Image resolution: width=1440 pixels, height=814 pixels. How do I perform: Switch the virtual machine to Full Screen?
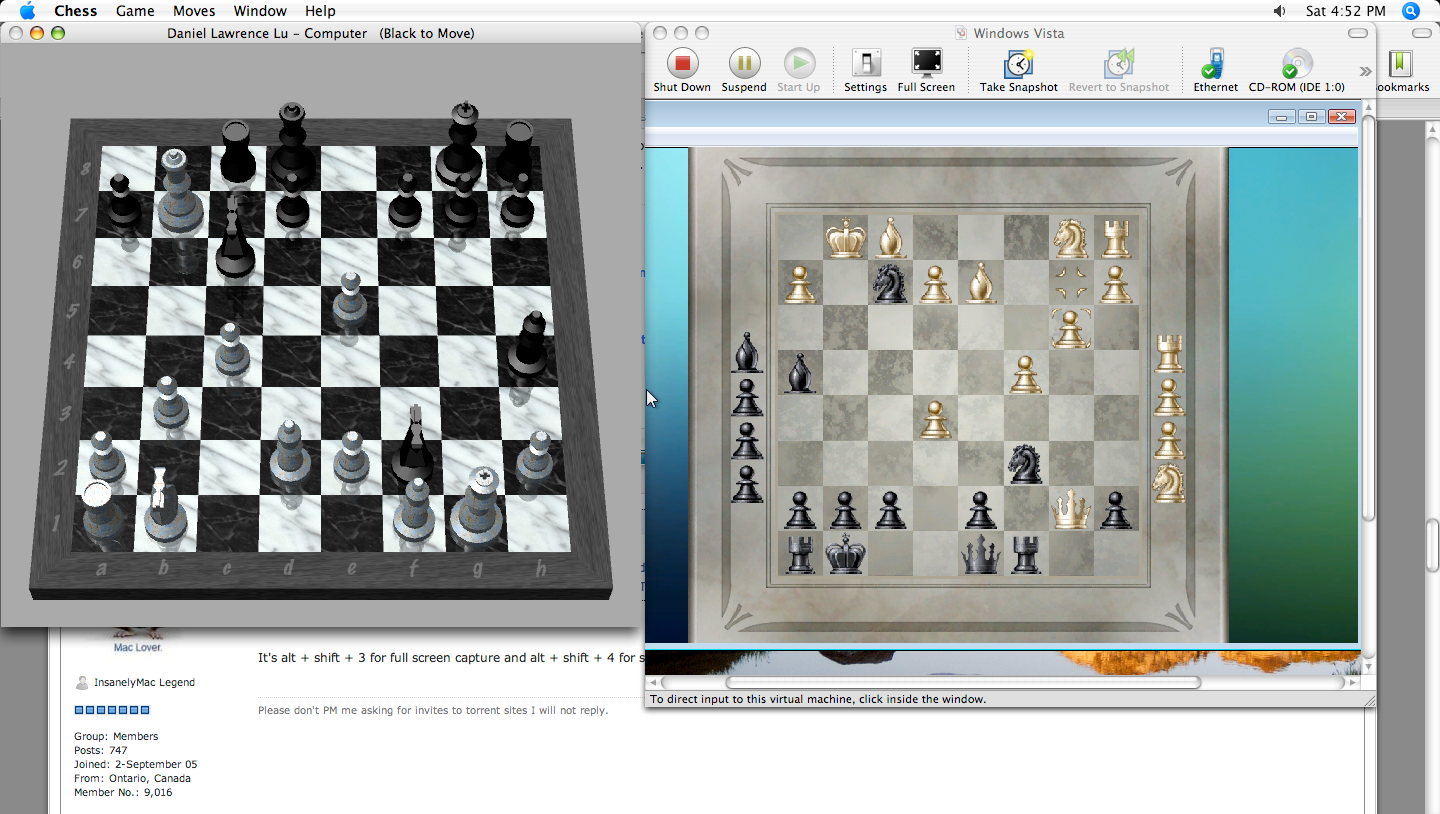926,71
